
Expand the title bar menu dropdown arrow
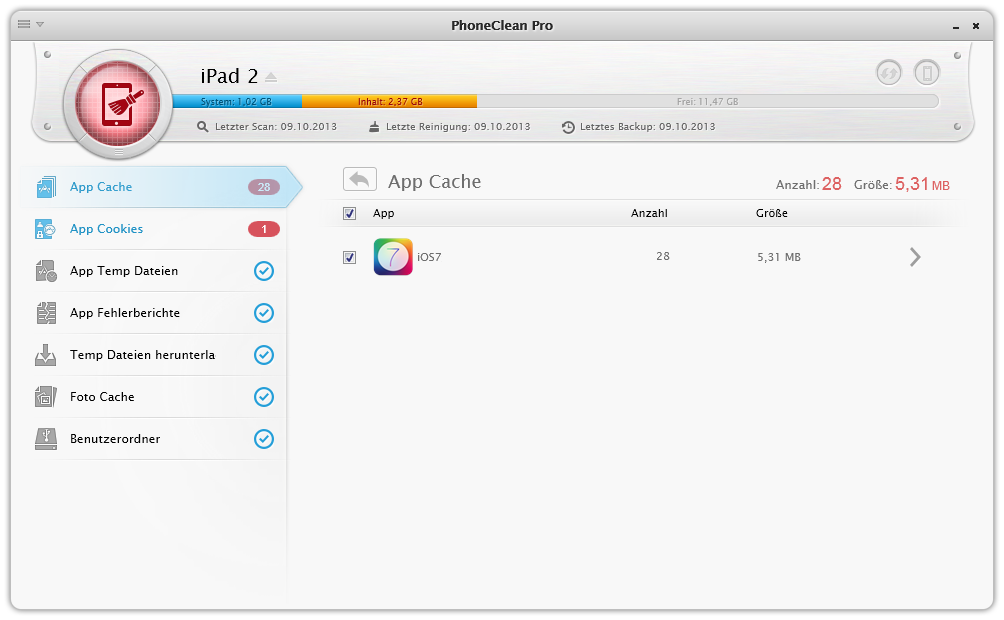[40, 24]
